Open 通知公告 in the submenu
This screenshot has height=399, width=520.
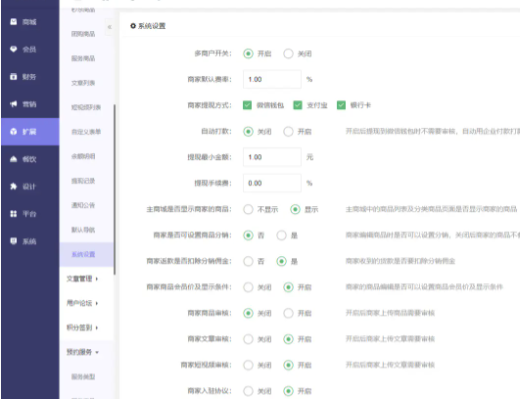tap(83, 205)
